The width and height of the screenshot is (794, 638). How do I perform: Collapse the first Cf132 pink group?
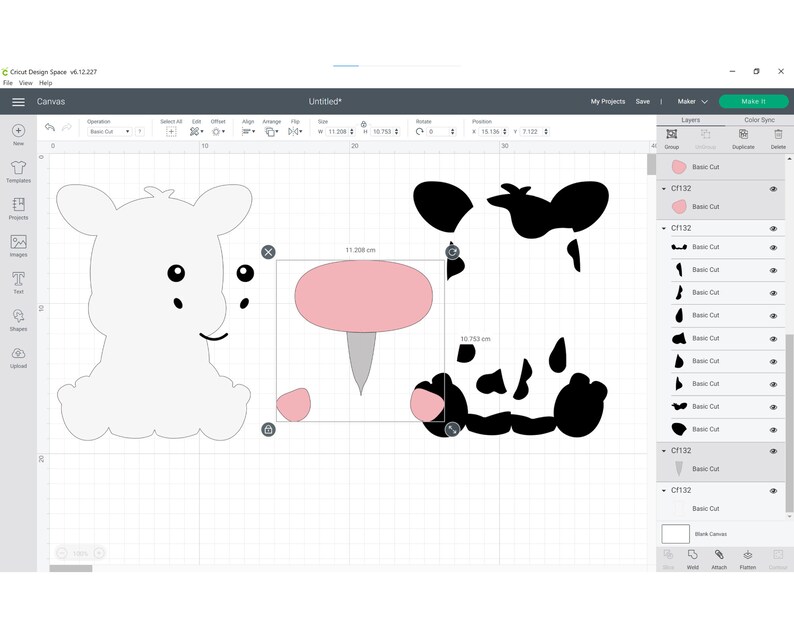click(x=664, y=188)
